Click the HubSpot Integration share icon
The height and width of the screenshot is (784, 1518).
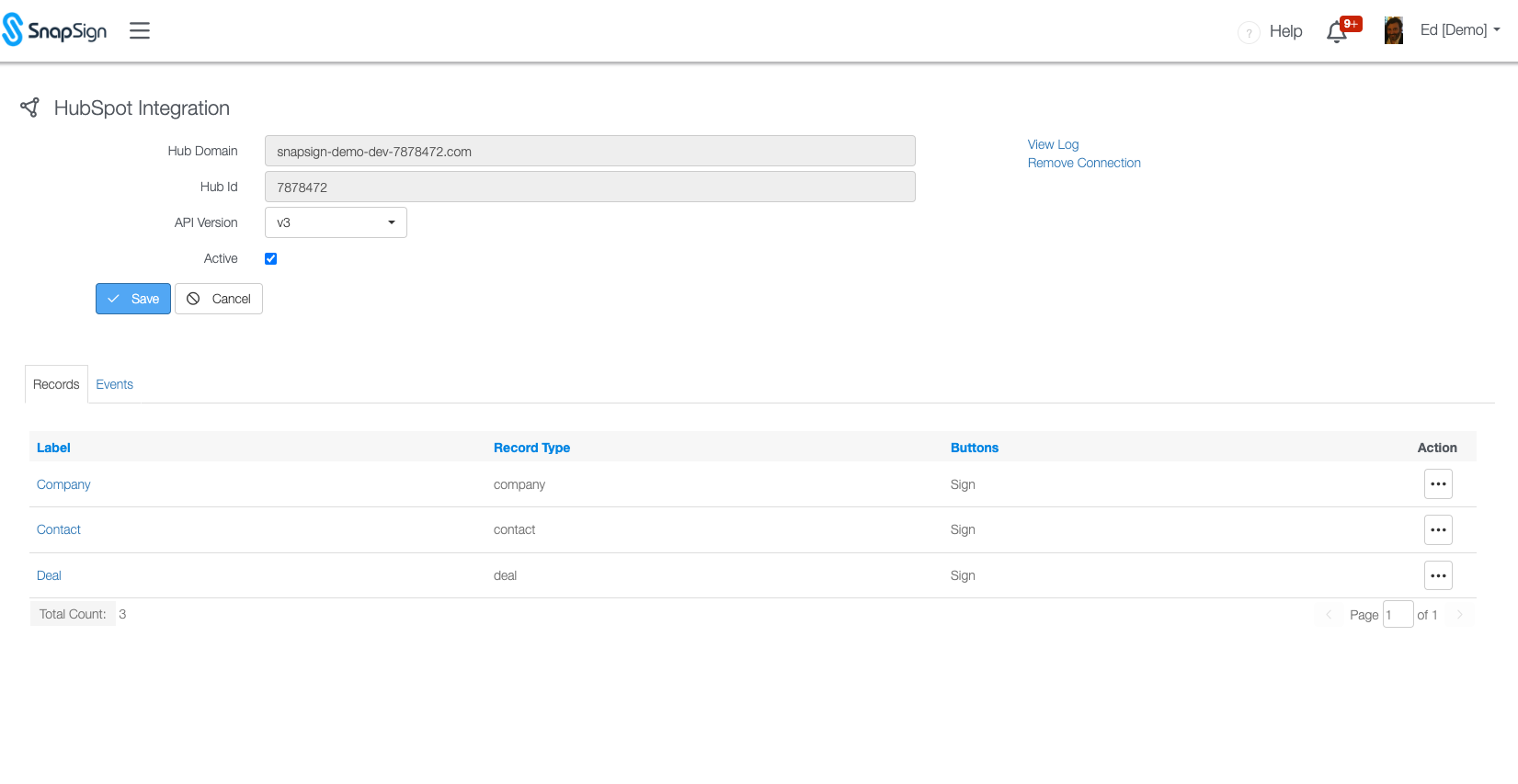[x=29, y=108]
